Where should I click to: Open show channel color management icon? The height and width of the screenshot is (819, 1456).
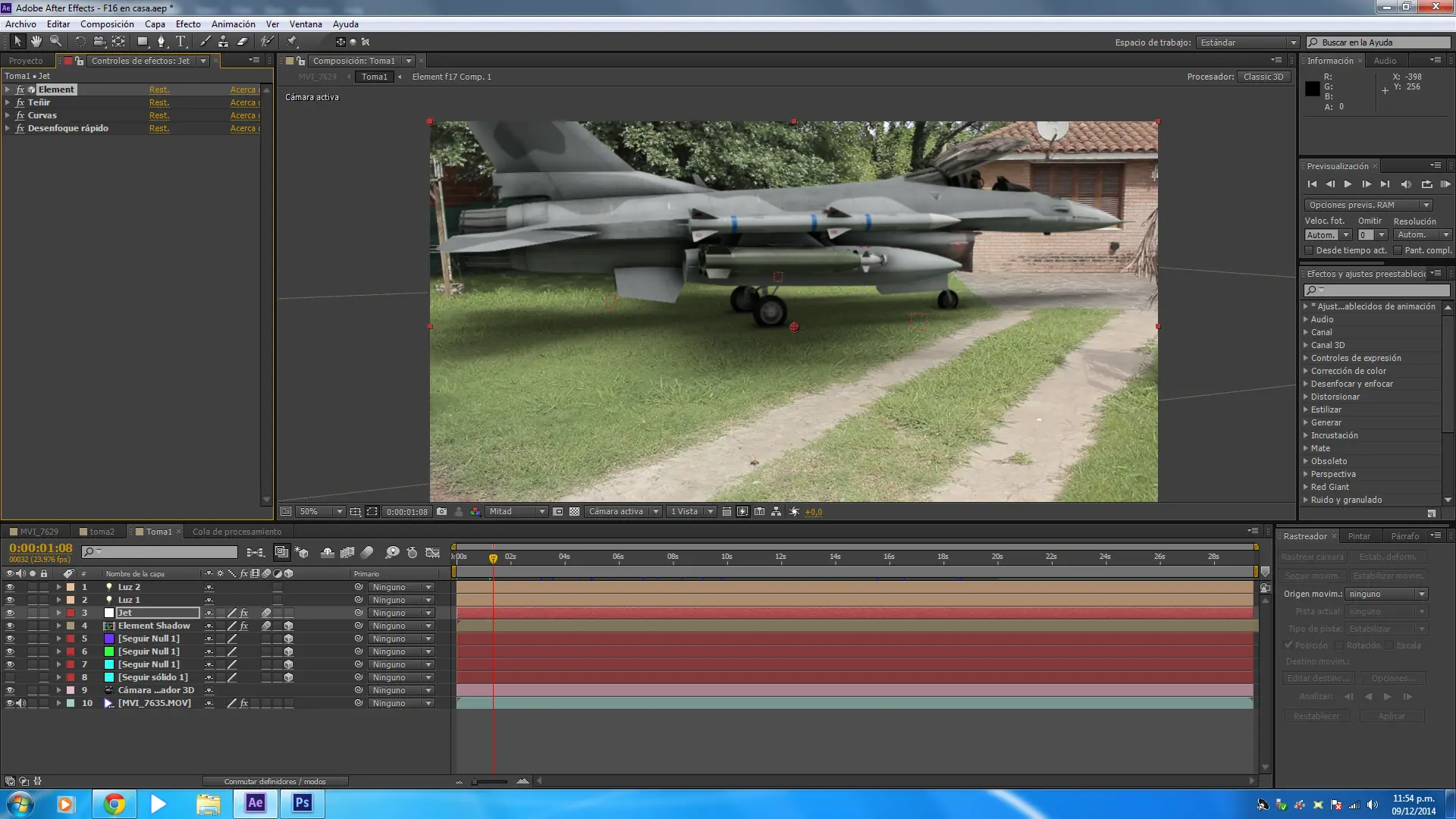(475, 512)
